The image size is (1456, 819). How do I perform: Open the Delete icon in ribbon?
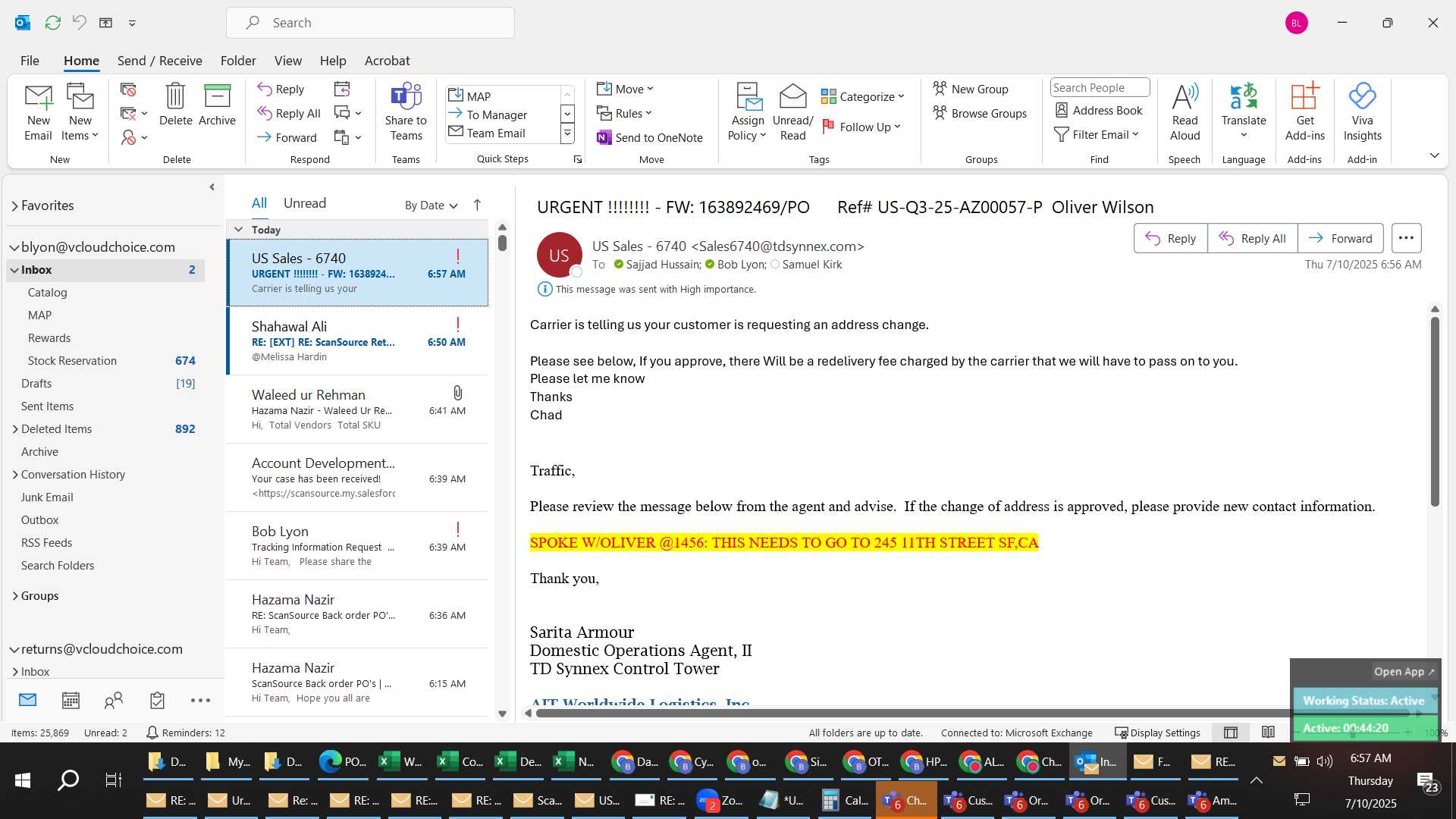pos(175,105)
